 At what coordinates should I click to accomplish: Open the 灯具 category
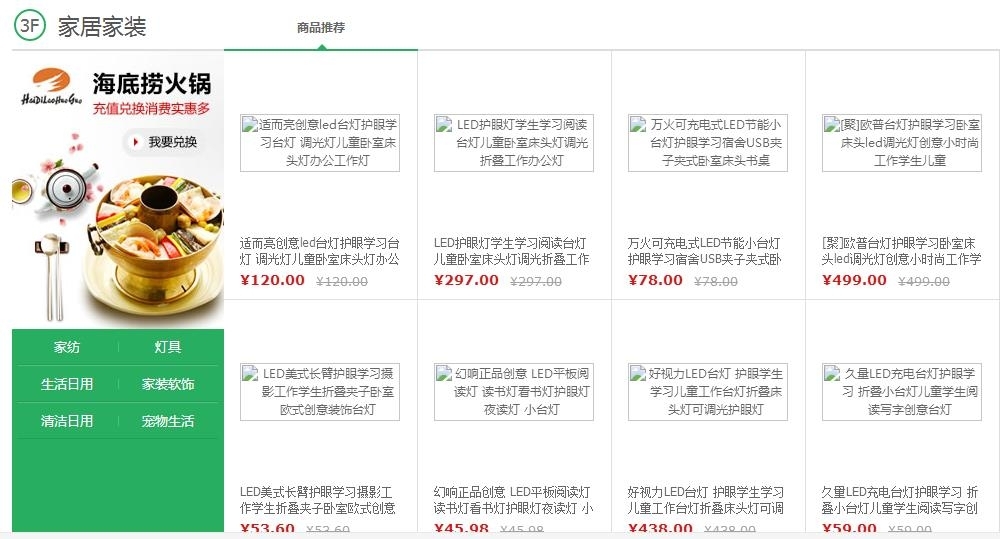pos(168,347)
